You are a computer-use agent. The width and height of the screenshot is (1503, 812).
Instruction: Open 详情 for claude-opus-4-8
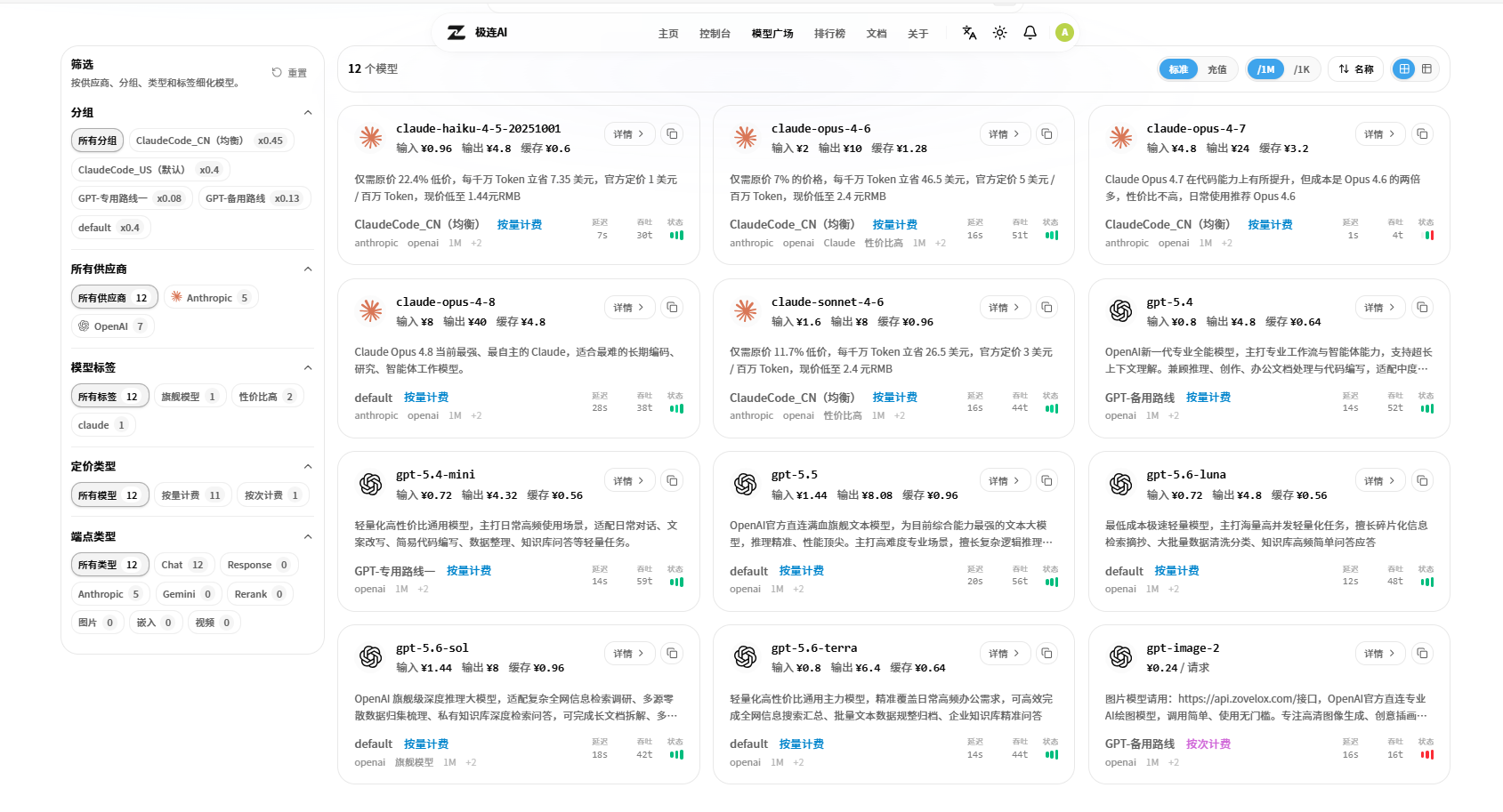[x=630, y=308]
